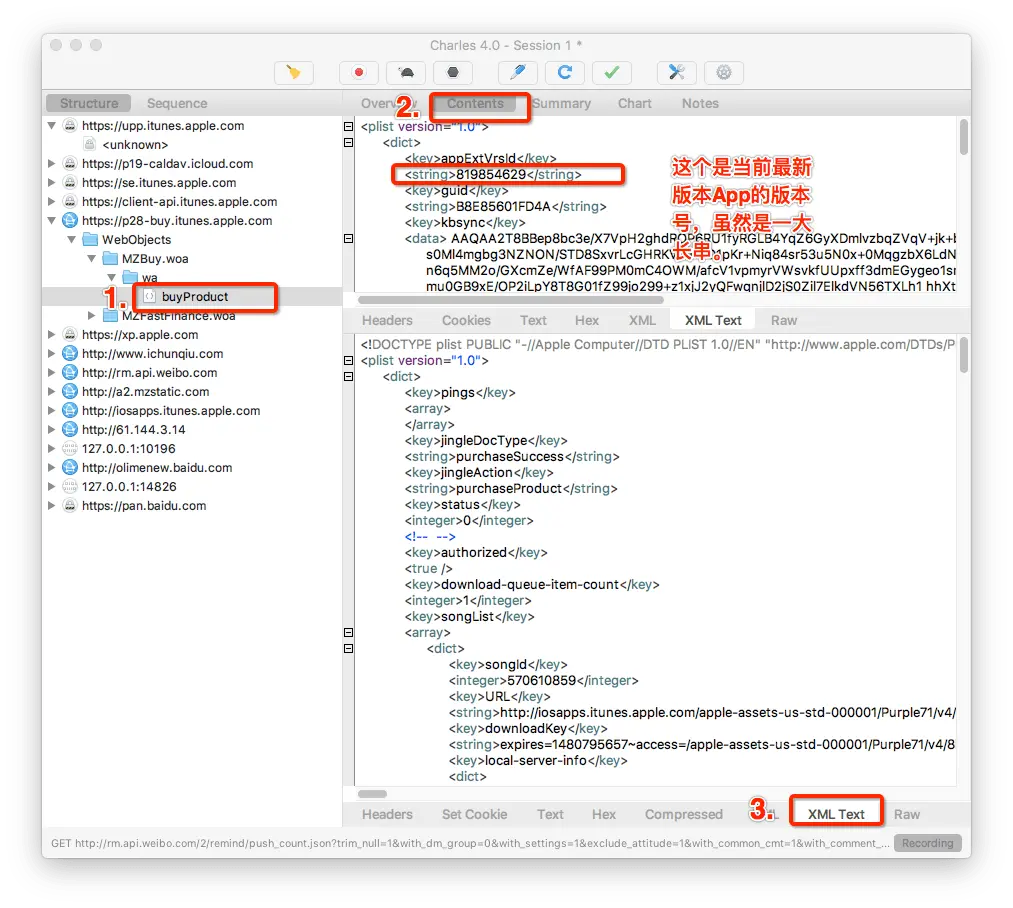
Task: Click globe icon beside www.ichunqiu.com
Action: coord(70,354)
